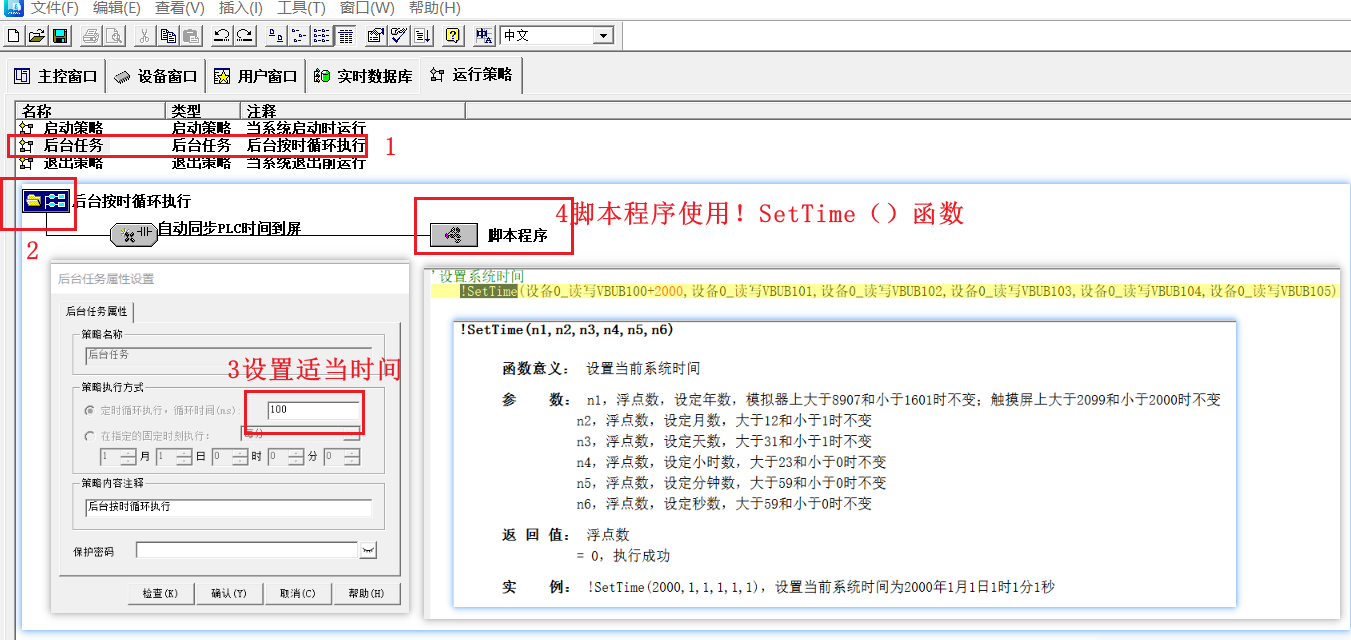Switch to the 运行策略 tab
1351x640 pixels.
point(471,75)
